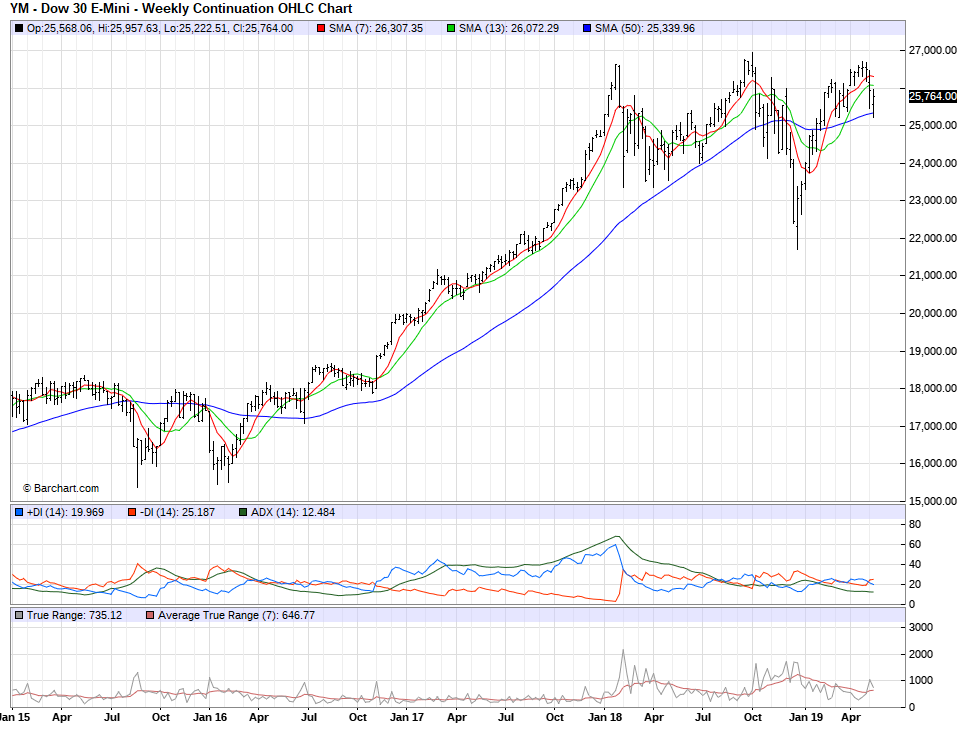Click the gray True Range legend swatch
Image resolution: width=959 pixels, height=748 pixels.
pyautogui.click(x=19, y=615)
